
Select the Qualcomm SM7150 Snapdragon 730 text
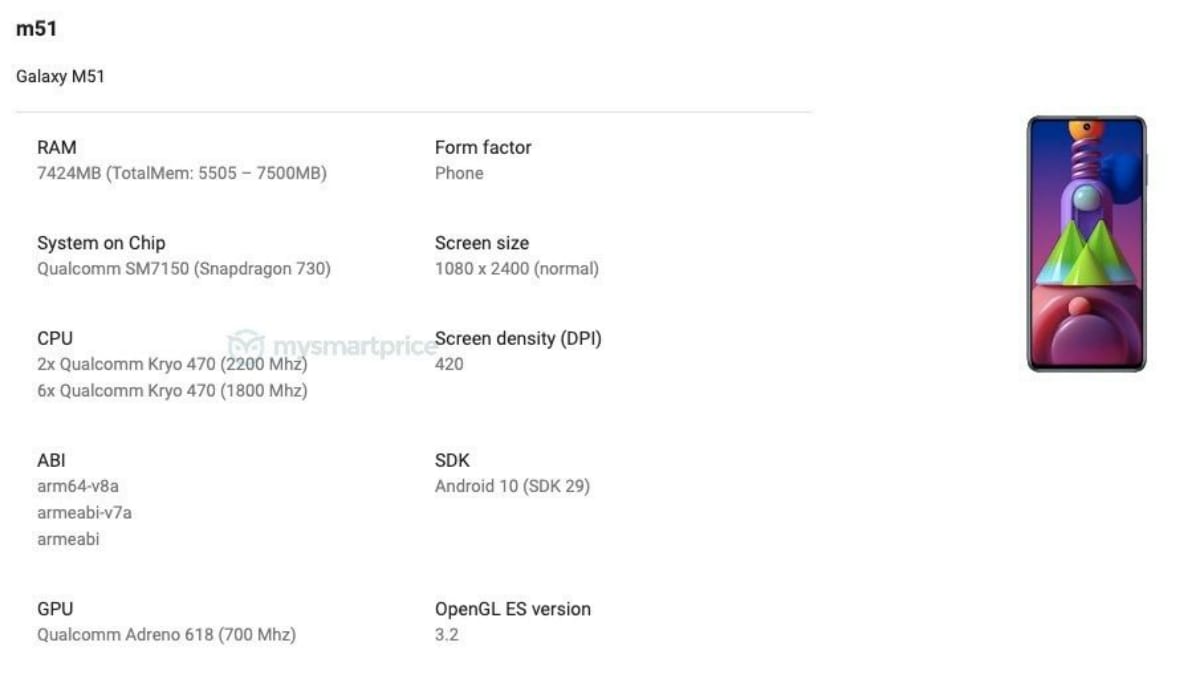pyautogui.click(x=184, y=269)
